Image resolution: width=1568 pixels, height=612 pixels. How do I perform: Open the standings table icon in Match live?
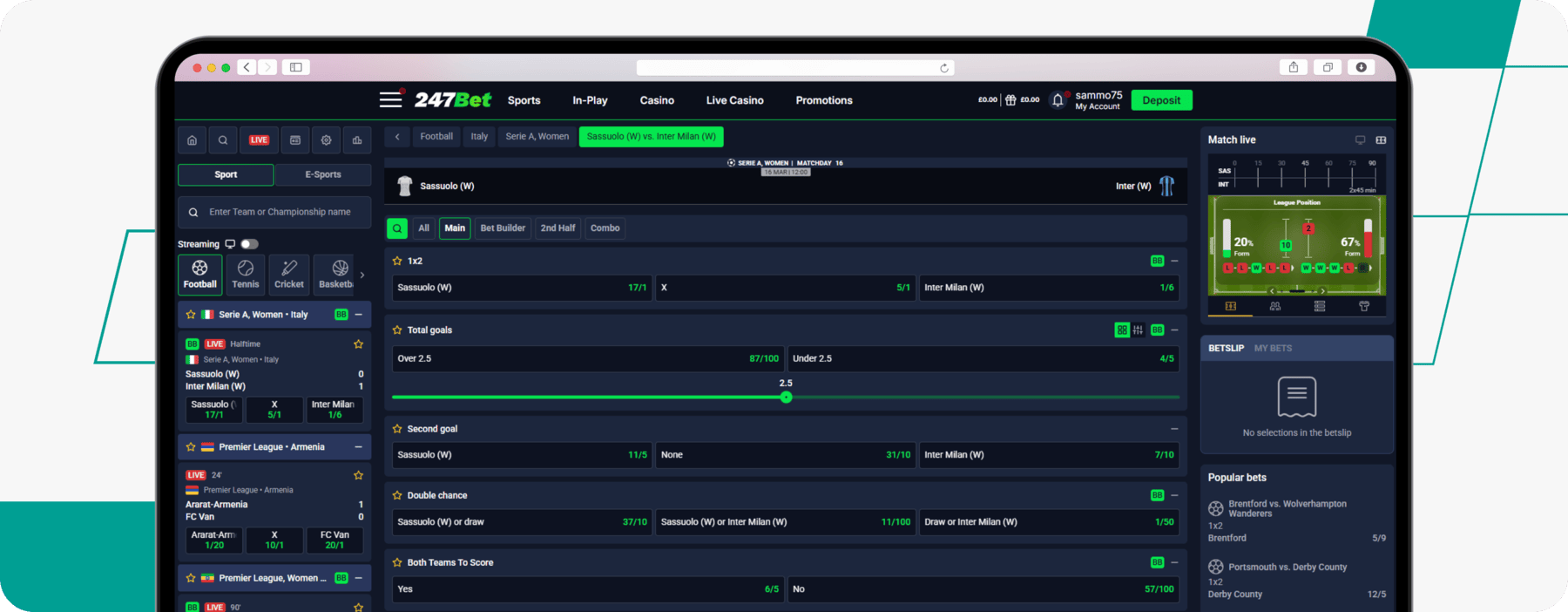(1320, 306)
